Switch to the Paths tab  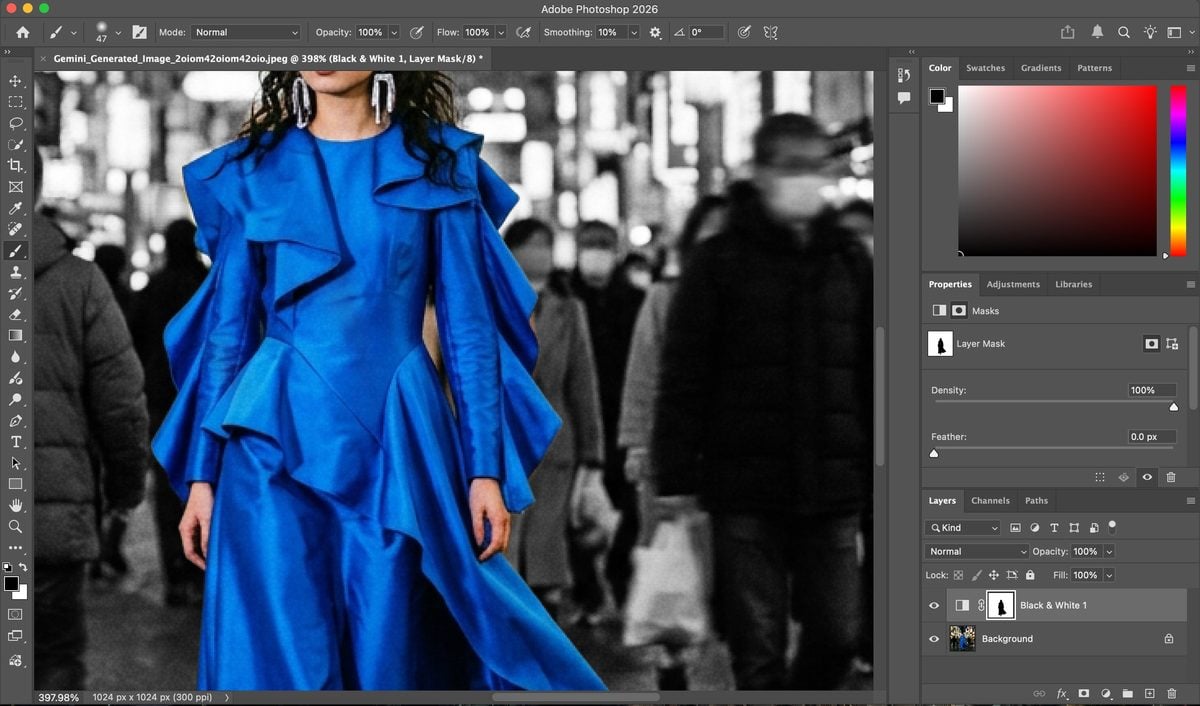pyautogui.click(x=1037, y=500)
